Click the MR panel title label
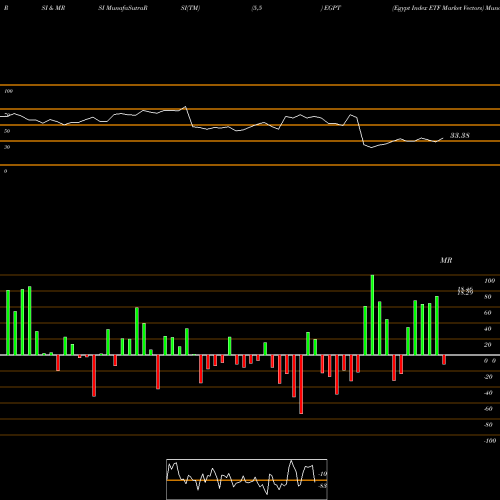Screen dimensions: 500x500 [446, 260]
